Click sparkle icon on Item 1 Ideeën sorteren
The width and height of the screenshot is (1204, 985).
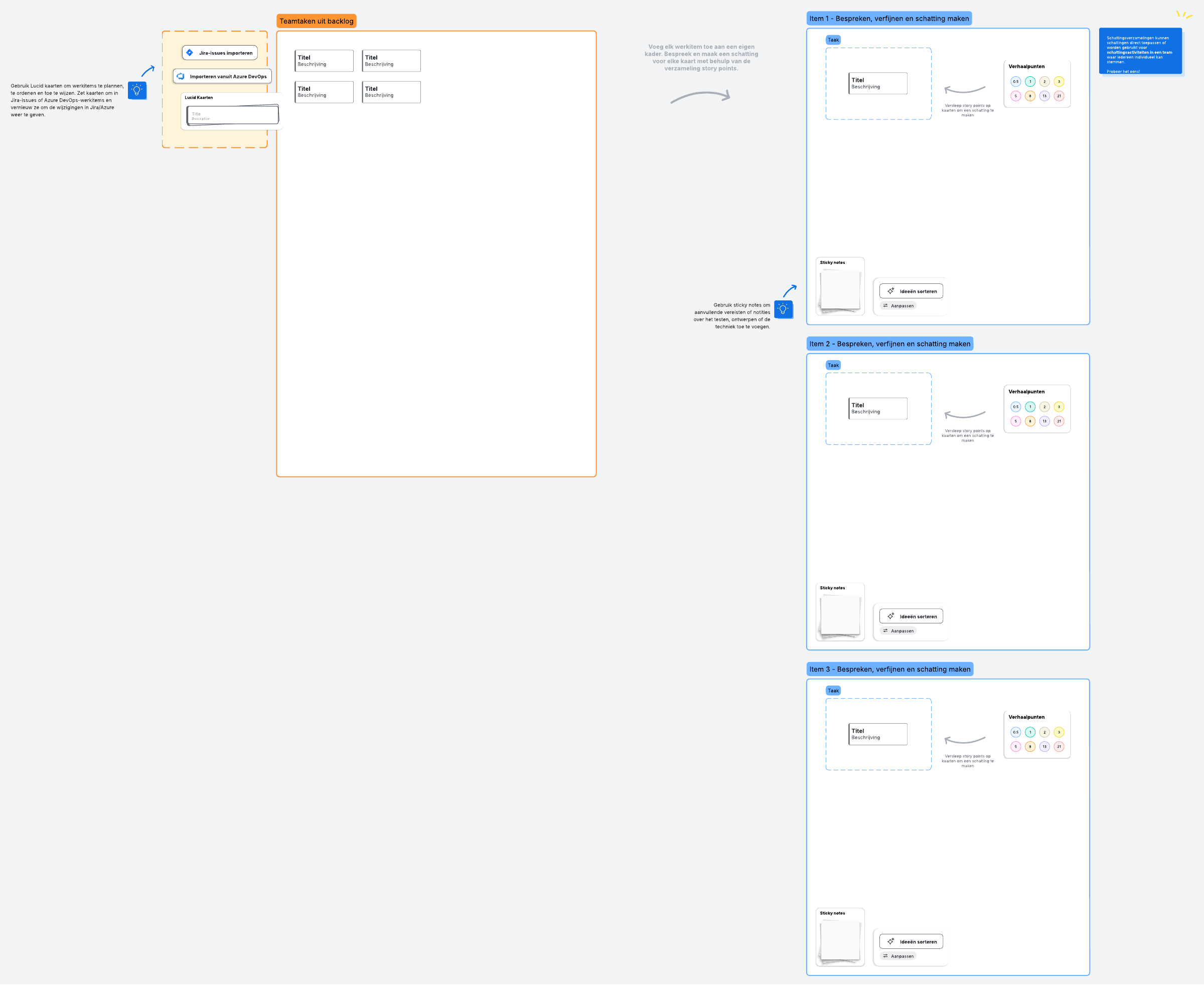point(890,291)
